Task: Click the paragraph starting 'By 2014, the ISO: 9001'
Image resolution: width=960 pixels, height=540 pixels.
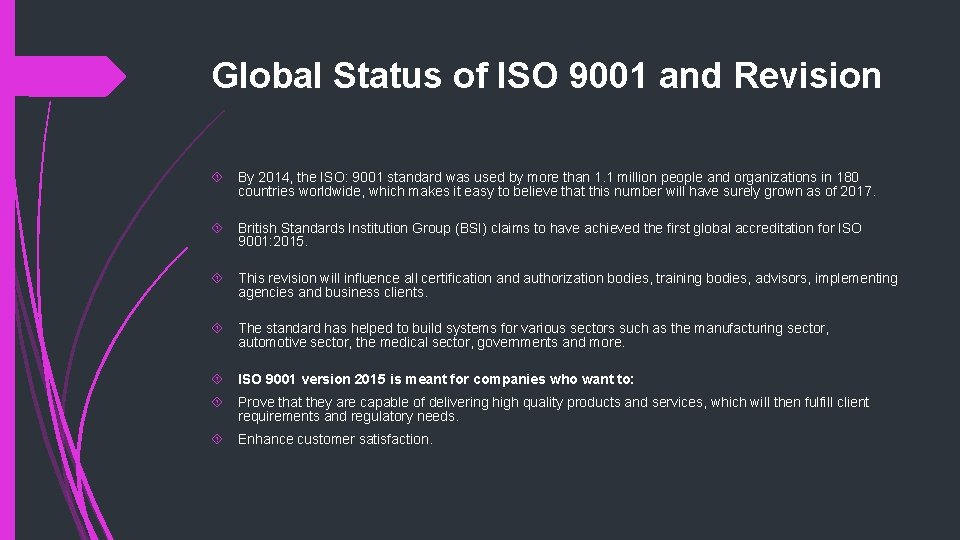Action: click(557, 184)
